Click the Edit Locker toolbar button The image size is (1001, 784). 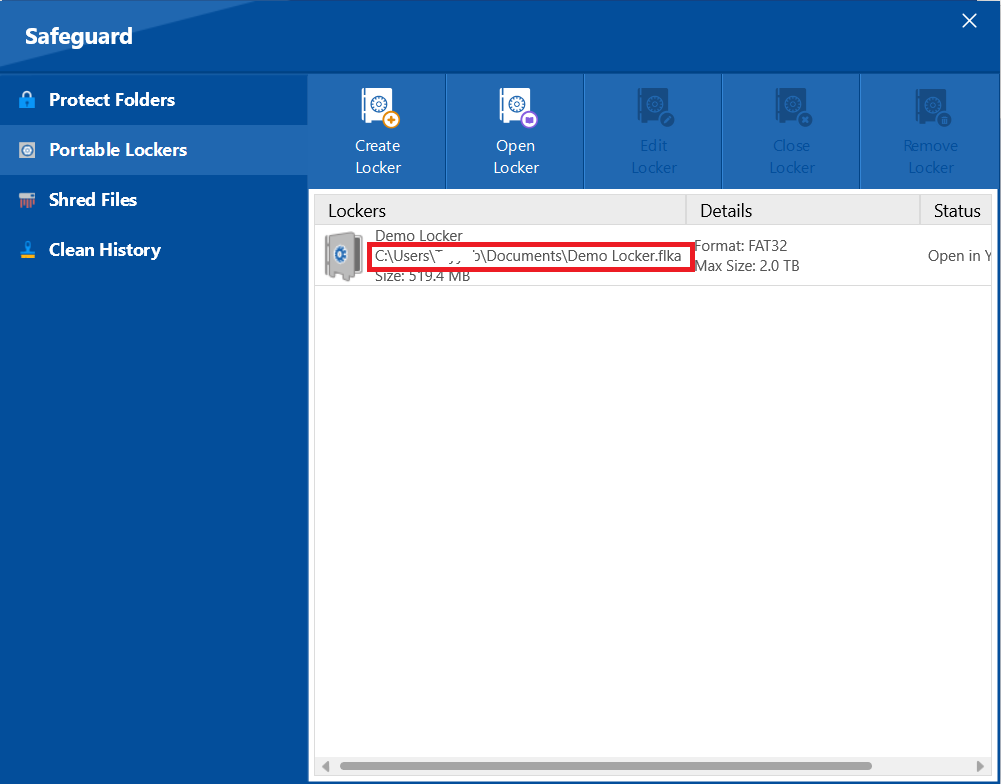click(653, 132)
